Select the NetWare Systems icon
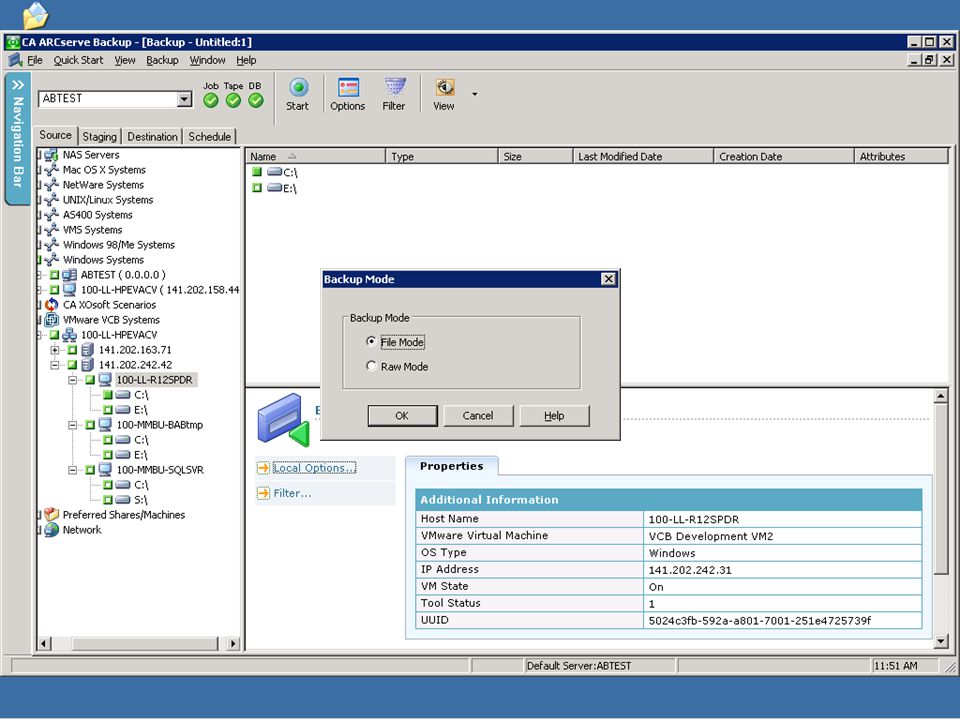This screenshot has width=960, height=720. click(x=51, y=185)
